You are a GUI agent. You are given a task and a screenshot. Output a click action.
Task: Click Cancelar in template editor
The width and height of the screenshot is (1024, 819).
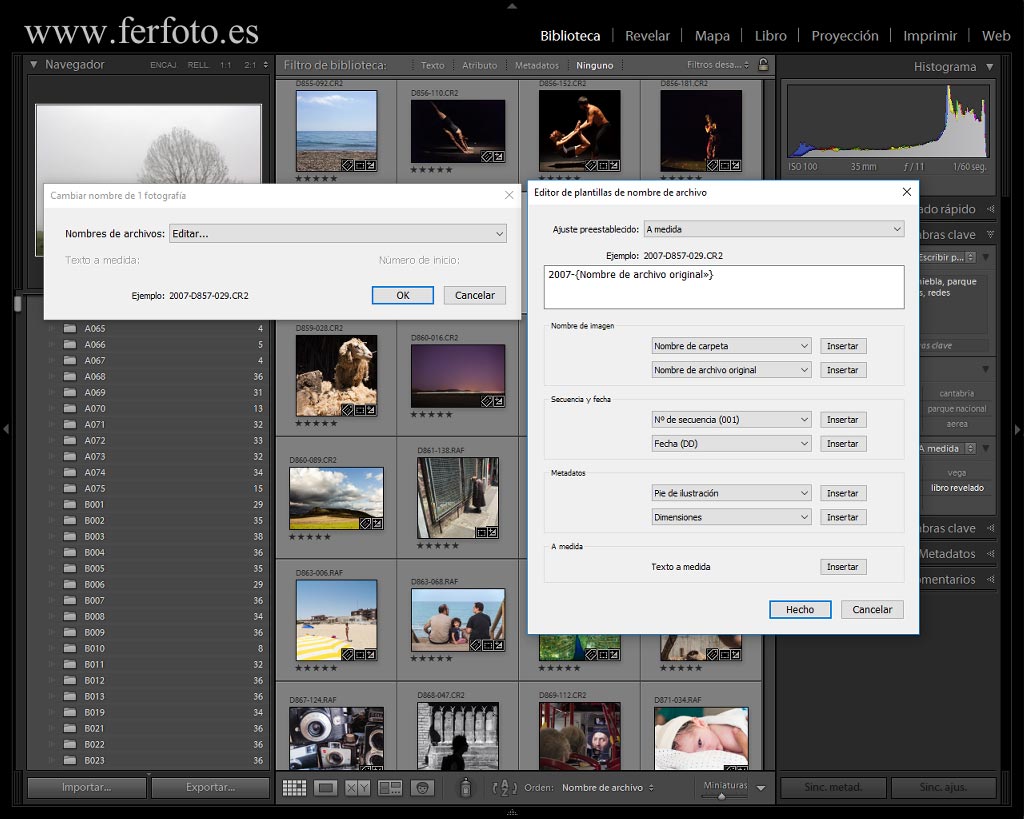(872, 609)
